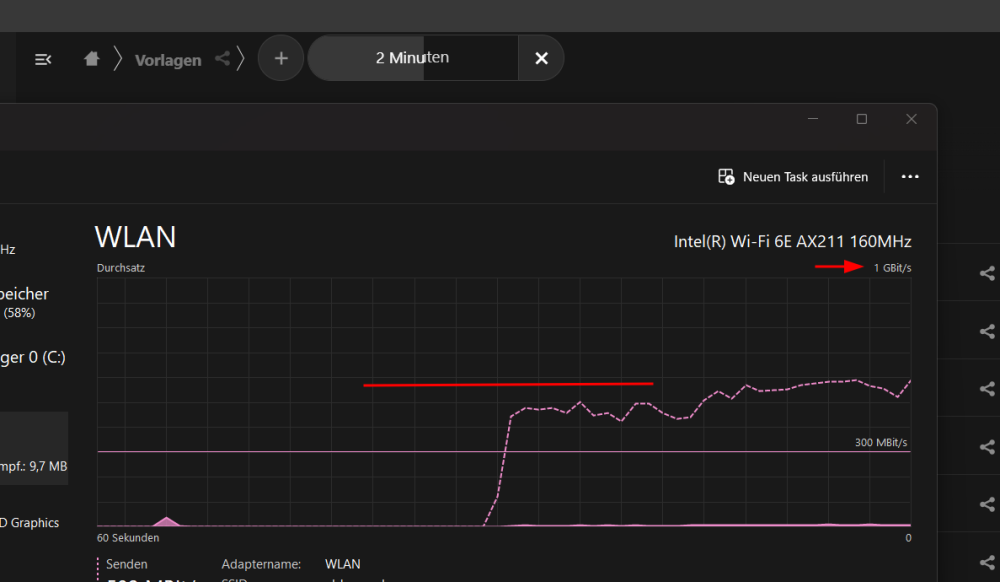Click the share icon fifth from top

(x=987, y=504)
